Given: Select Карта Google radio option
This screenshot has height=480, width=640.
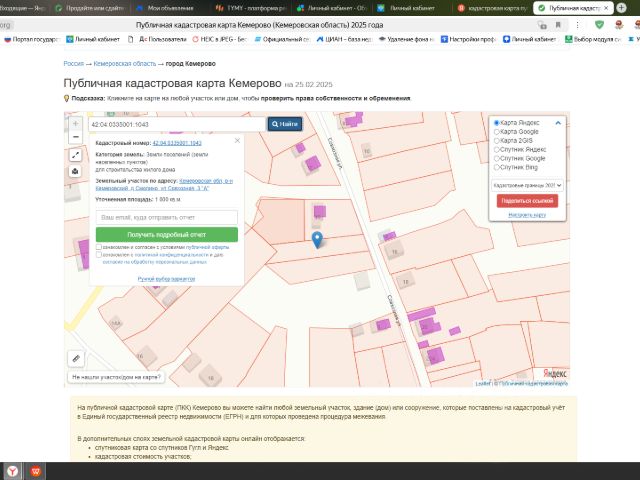Looking at the screenshot, I should (x=497, y=132).
